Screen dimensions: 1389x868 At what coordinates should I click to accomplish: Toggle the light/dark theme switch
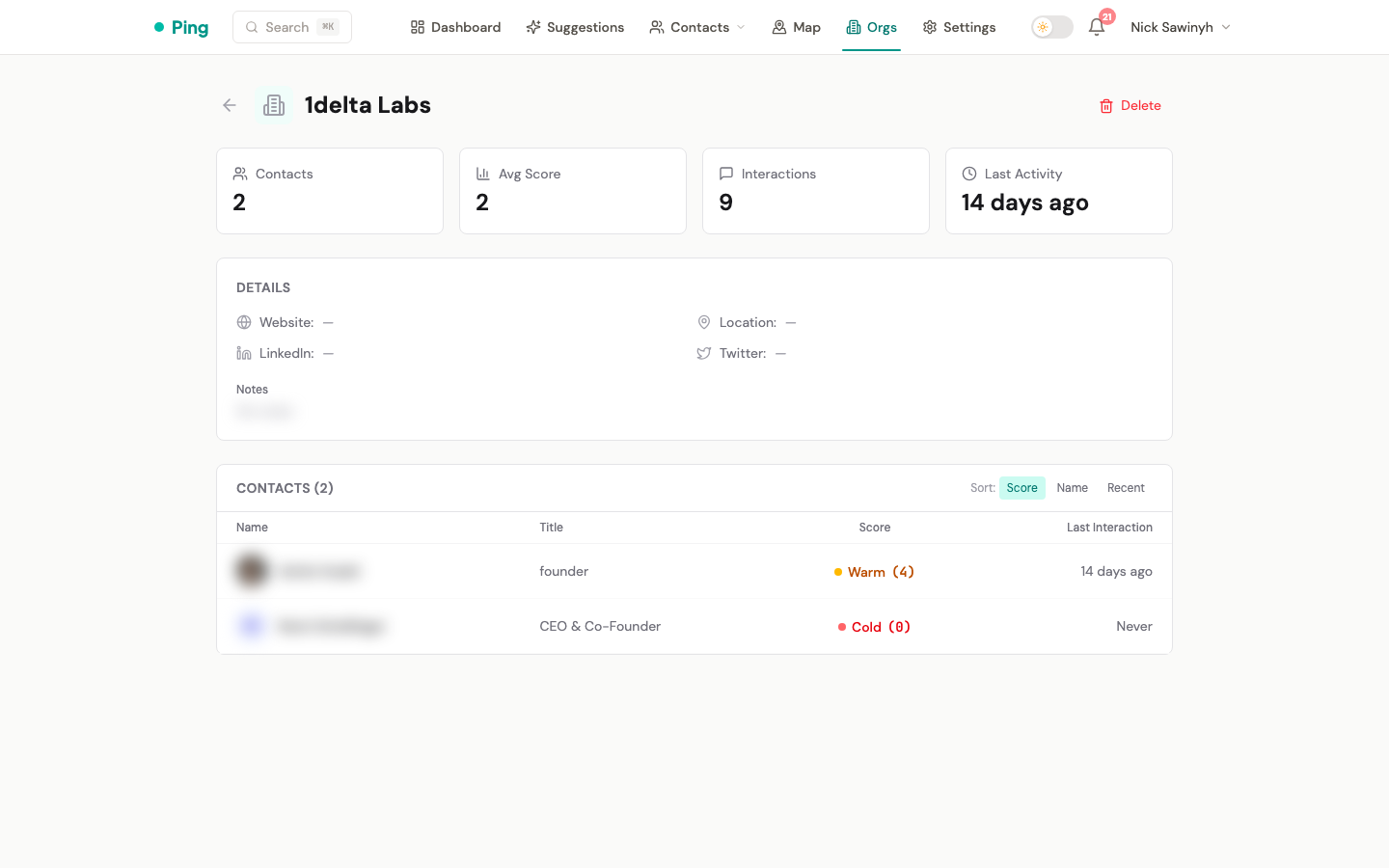[x=1052, y=27]
